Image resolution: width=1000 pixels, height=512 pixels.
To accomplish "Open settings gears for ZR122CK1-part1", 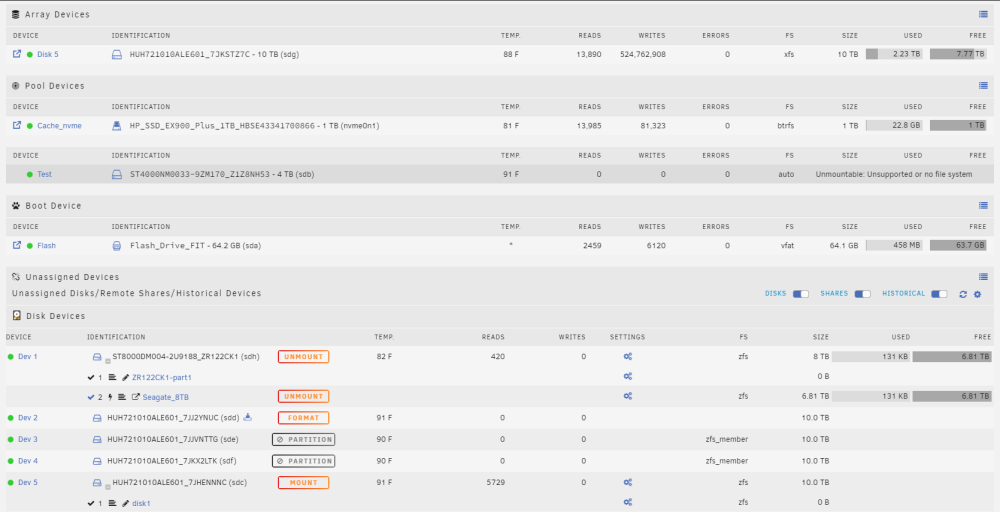I will [628, 377].
